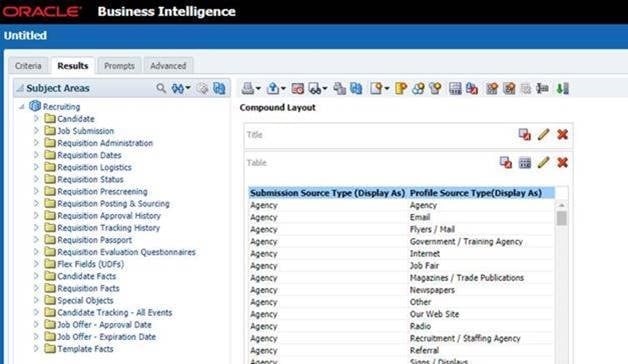Switch to the Criteria tab
Screen dimensions: 628x364
(x=28, y=66)
